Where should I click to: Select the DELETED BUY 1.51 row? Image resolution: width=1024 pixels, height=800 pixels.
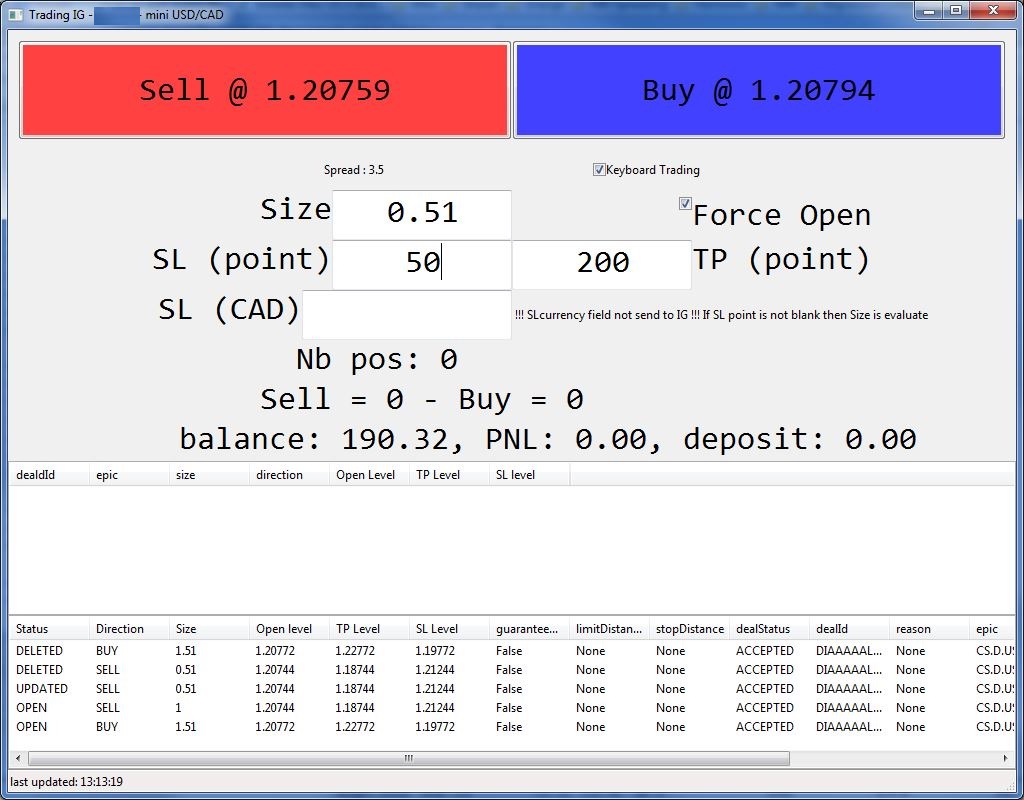click(x=512, y=651)
